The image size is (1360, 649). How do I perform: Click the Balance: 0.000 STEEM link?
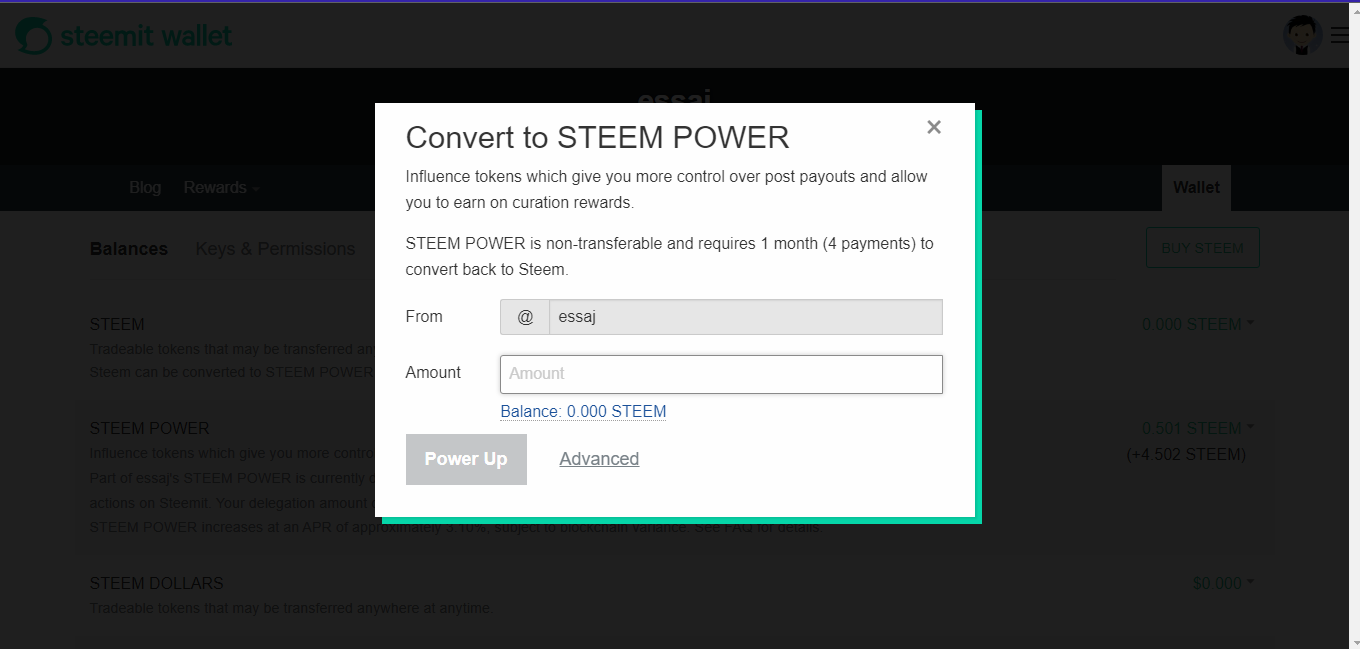pos(583,411)
